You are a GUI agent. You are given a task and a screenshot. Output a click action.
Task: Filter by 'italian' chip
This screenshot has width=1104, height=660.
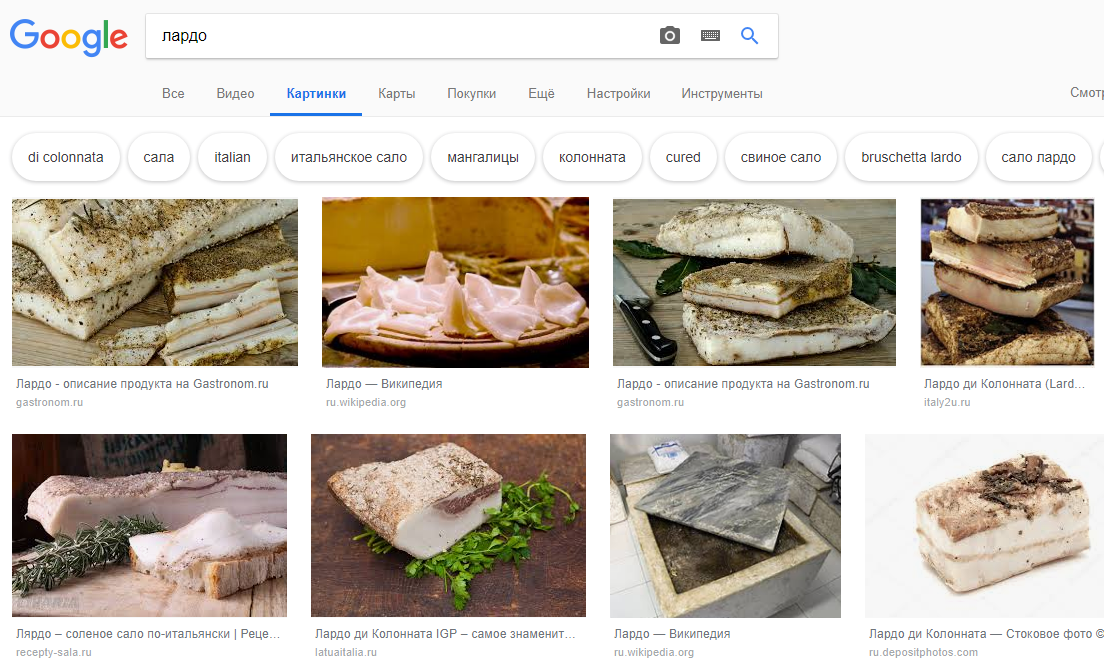(x=232, y=157)
